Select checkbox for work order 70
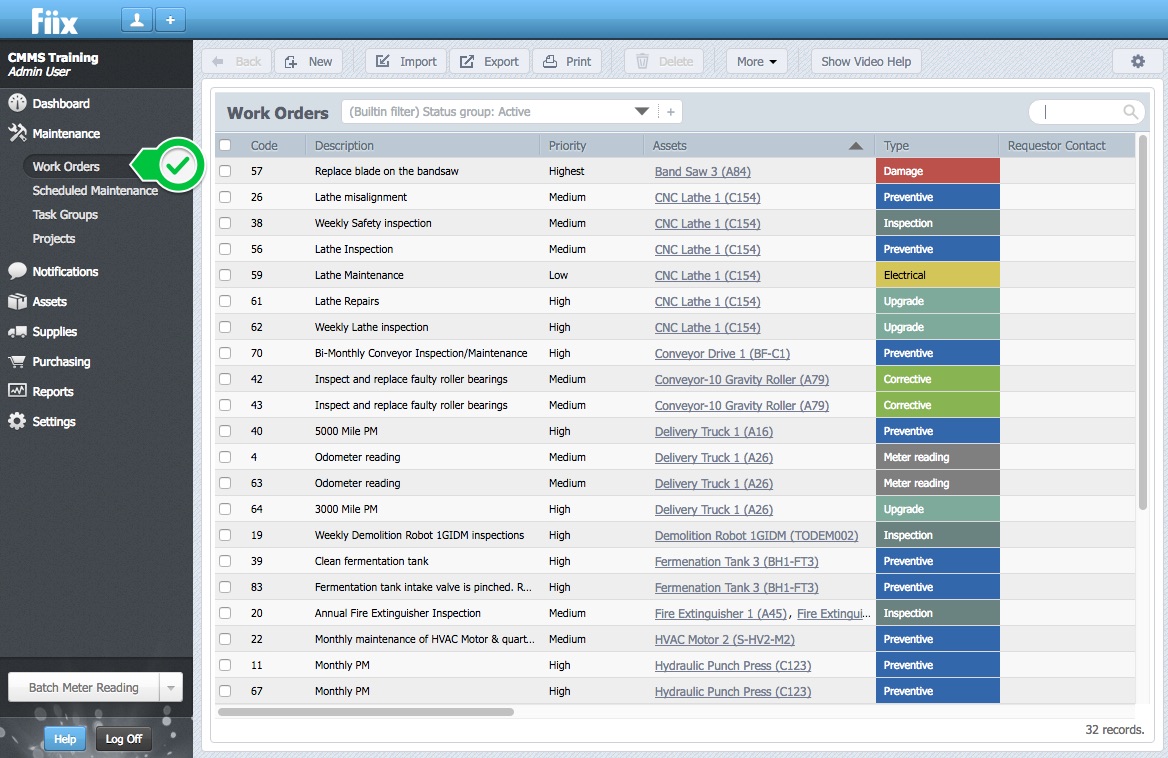Screen dimensions: 1168x758 click(225, 353)
